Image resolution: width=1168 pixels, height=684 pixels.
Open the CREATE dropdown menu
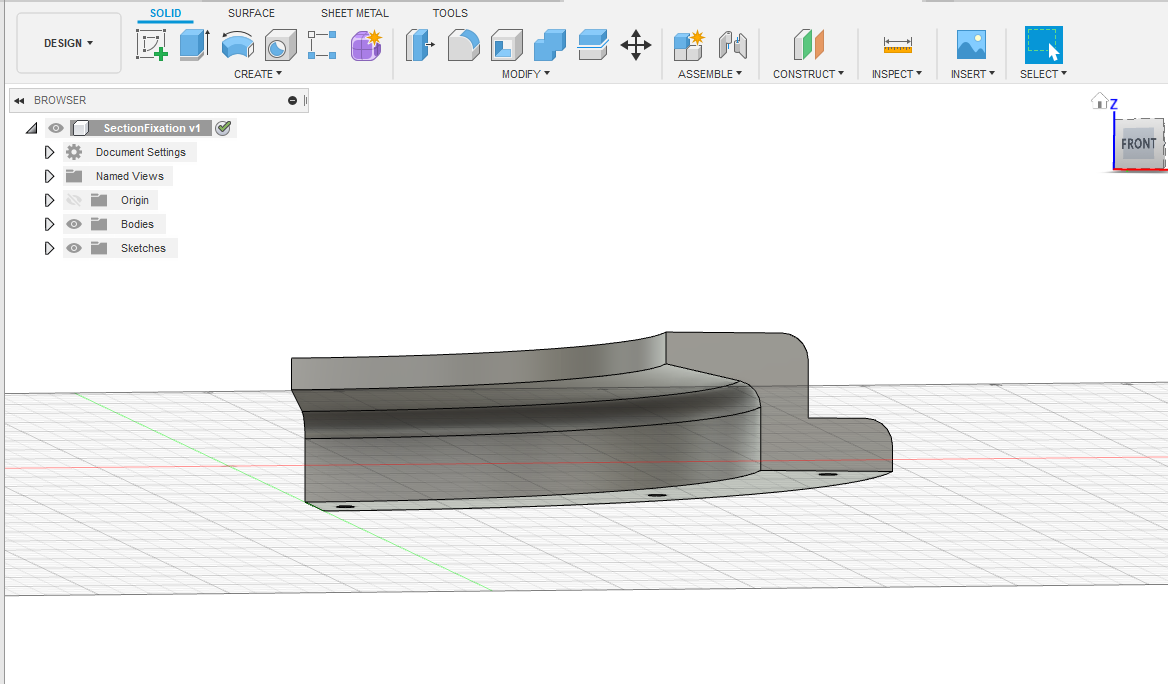tap(258, 74)
